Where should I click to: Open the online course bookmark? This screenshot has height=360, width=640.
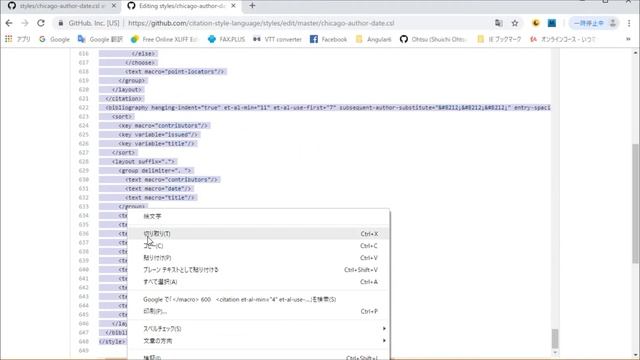point(563,39)
